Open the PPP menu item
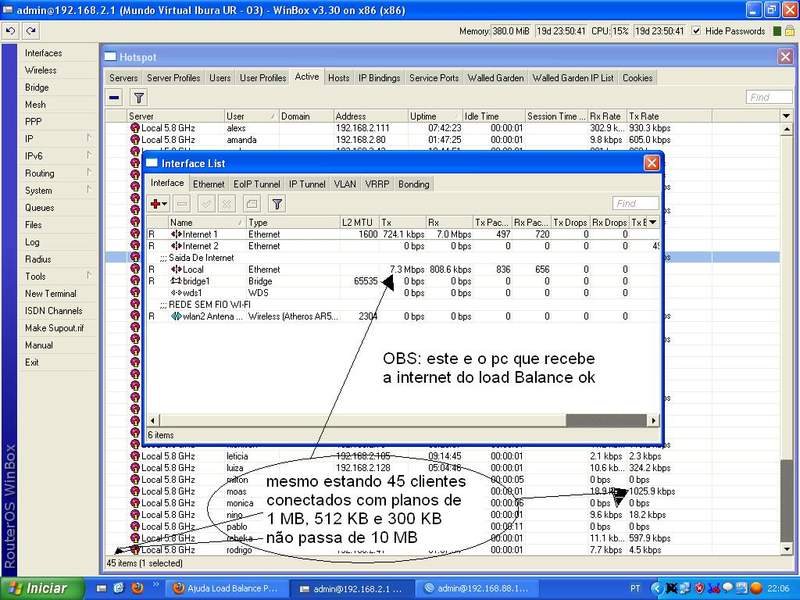The image size is (800, 600). 33,121
